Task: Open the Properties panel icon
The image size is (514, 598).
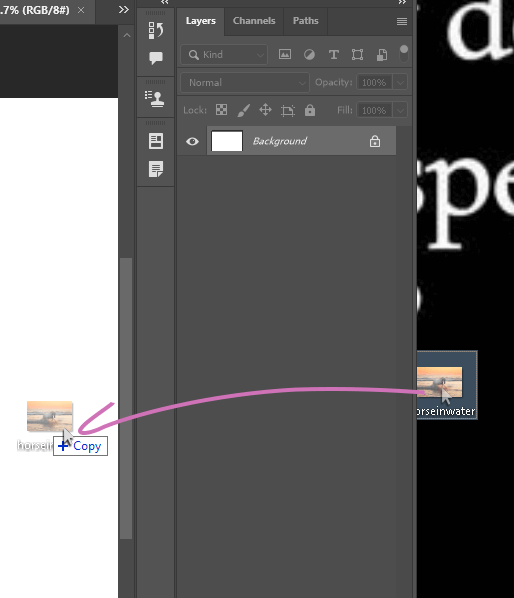Action: tap(156, 141)
